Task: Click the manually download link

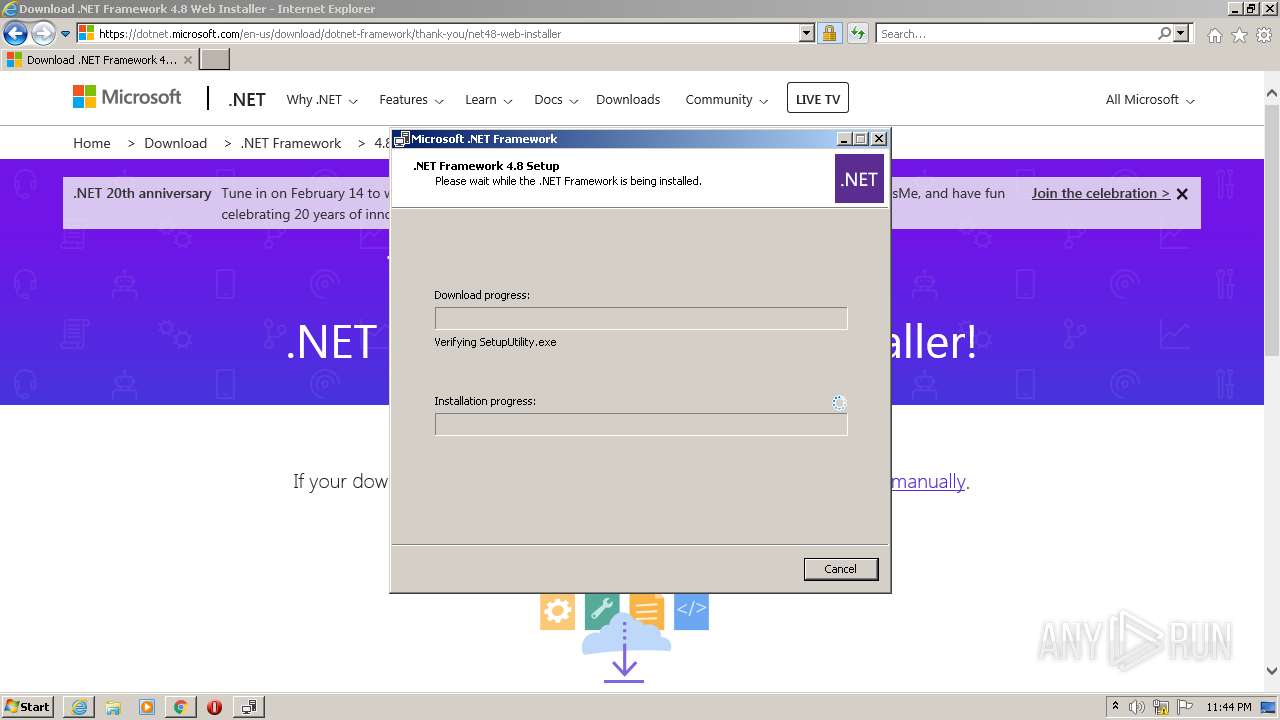Action: click(x=929, y=482)
